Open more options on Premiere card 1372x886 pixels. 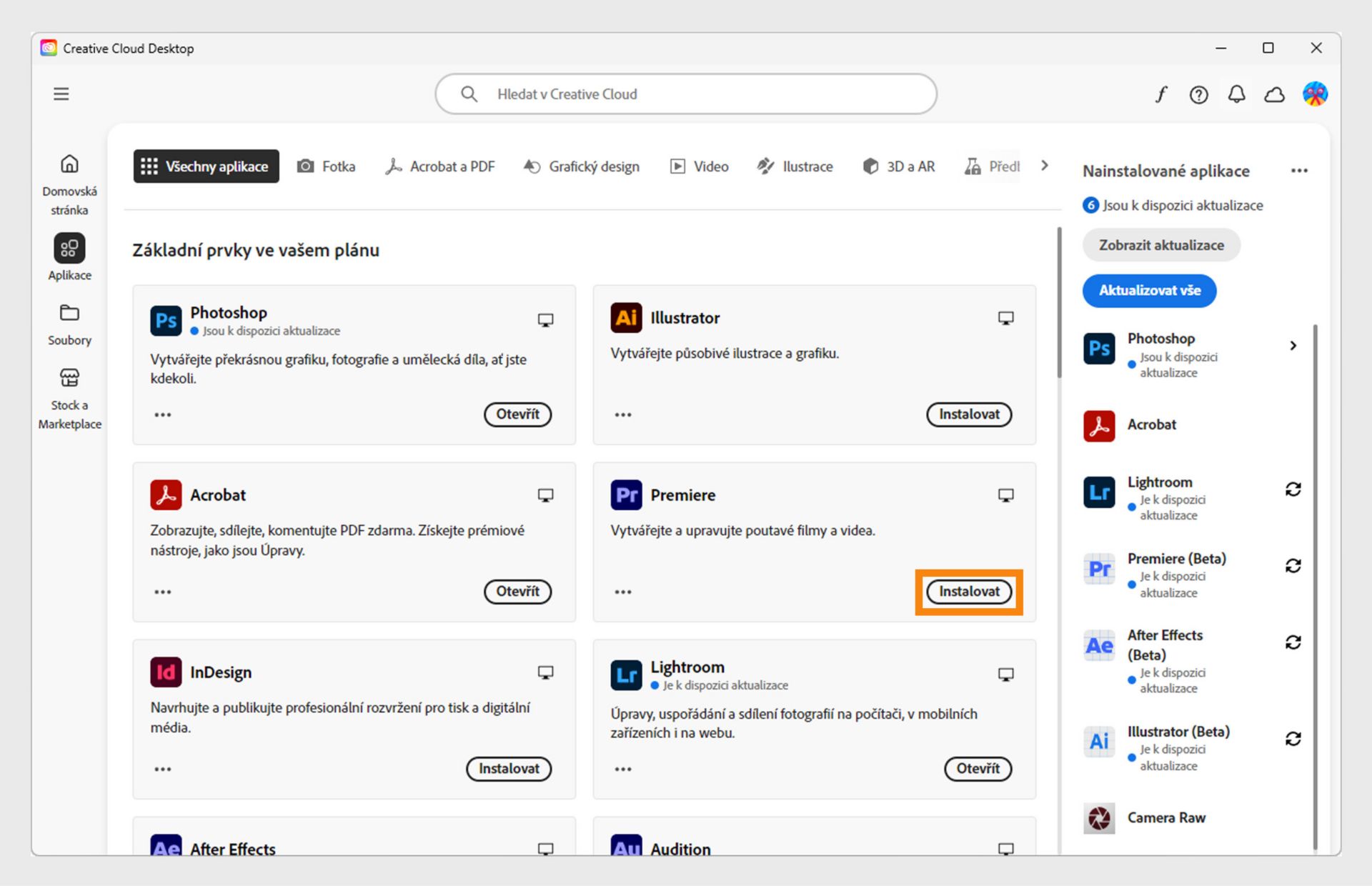coord(623,592)
